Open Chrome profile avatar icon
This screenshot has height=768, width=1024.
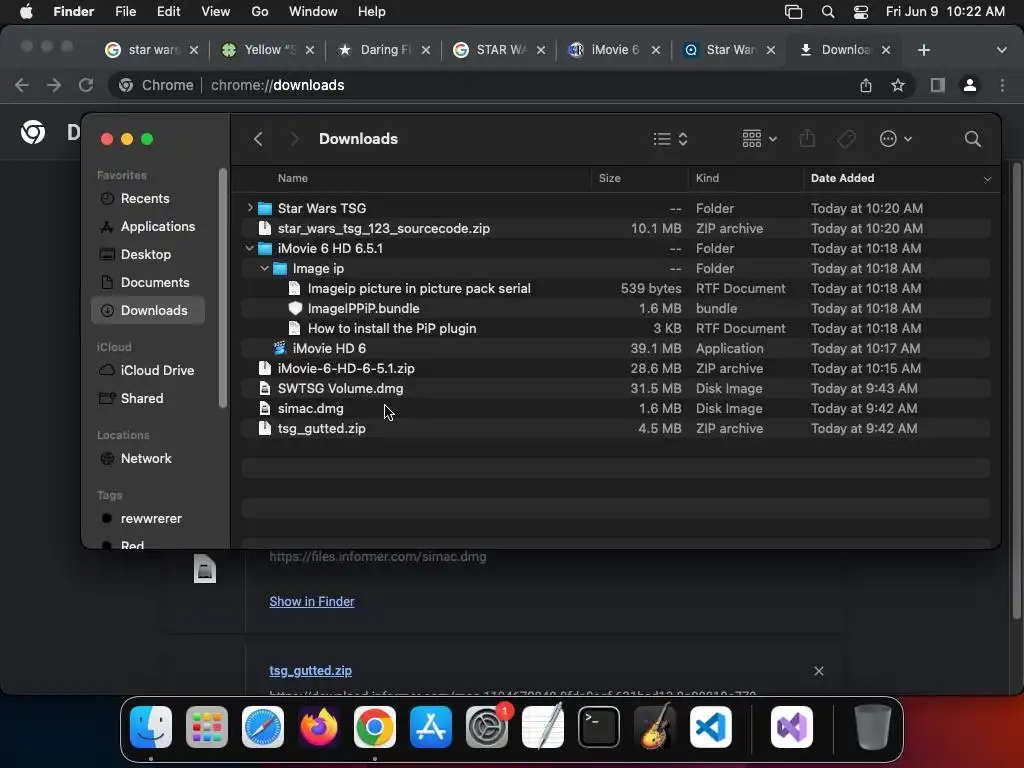[970, 85]
